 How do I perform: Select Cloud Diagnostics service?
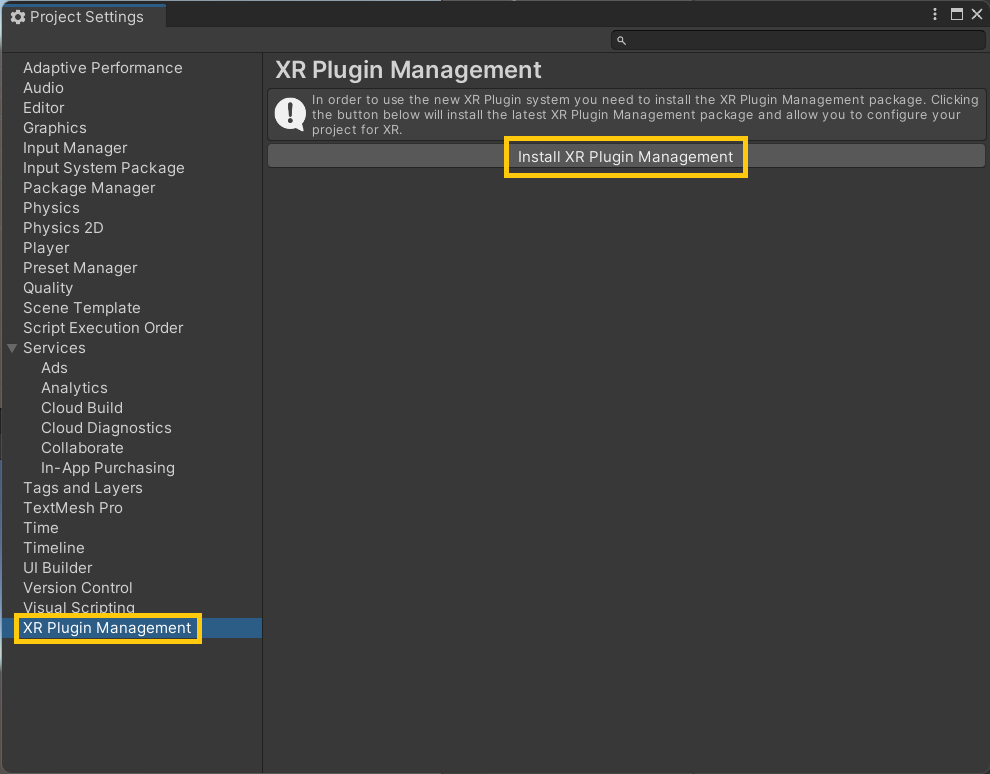coord(106,428)
